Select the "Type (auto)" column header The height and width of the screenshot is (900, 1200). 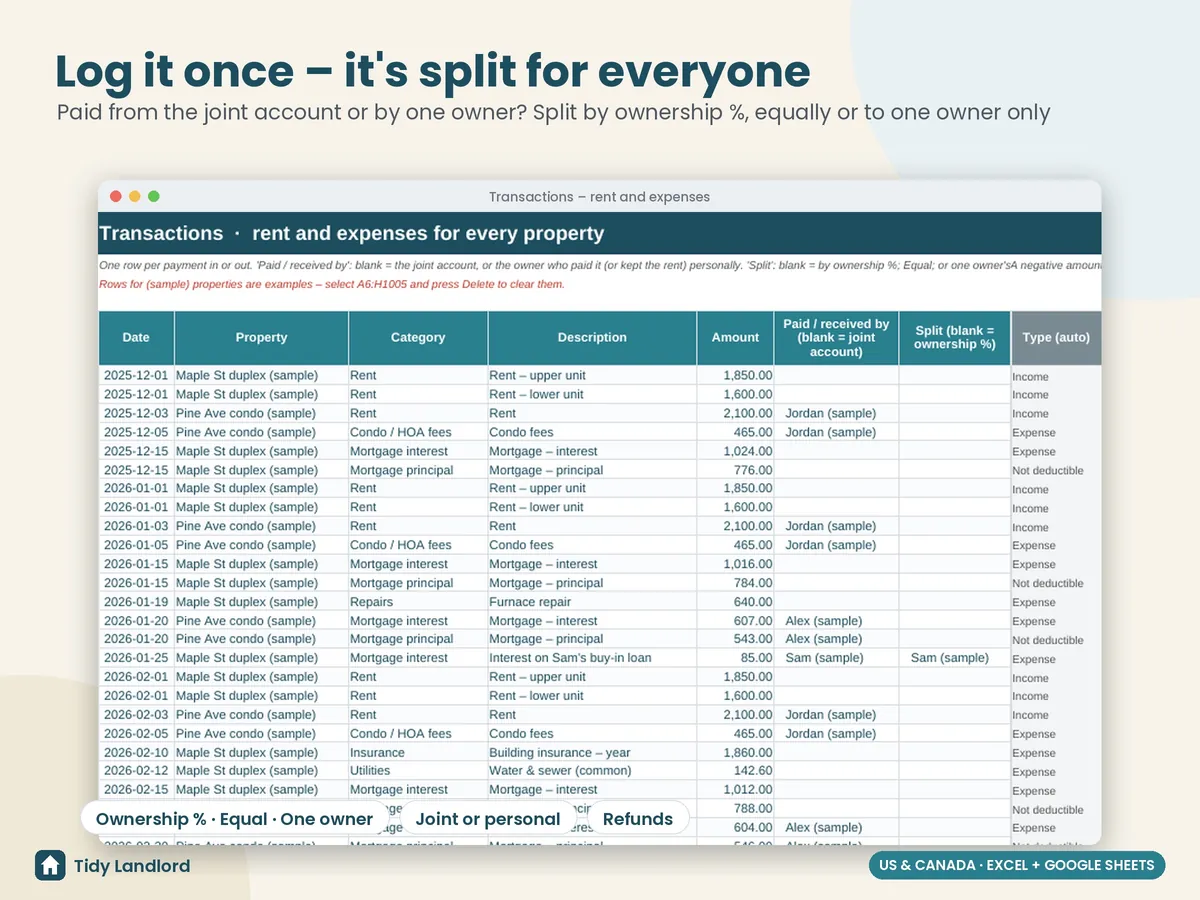[x=1056, y=338]
